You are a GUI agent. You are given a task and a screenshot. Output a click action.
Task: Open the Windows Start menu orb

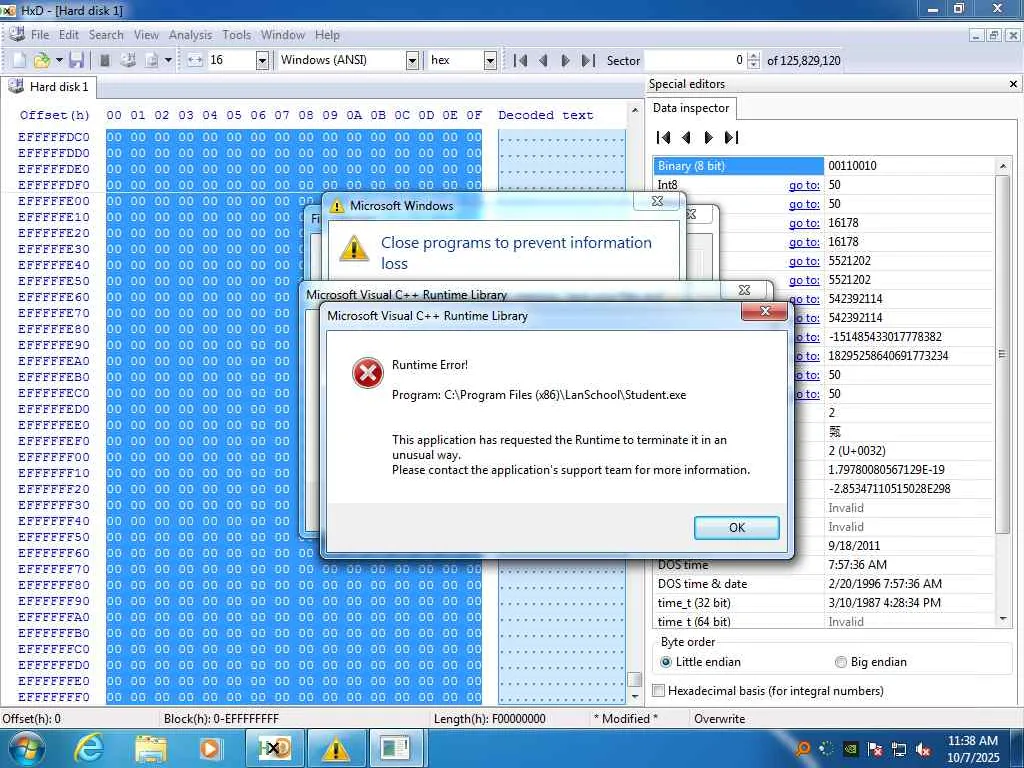point(26,748)
